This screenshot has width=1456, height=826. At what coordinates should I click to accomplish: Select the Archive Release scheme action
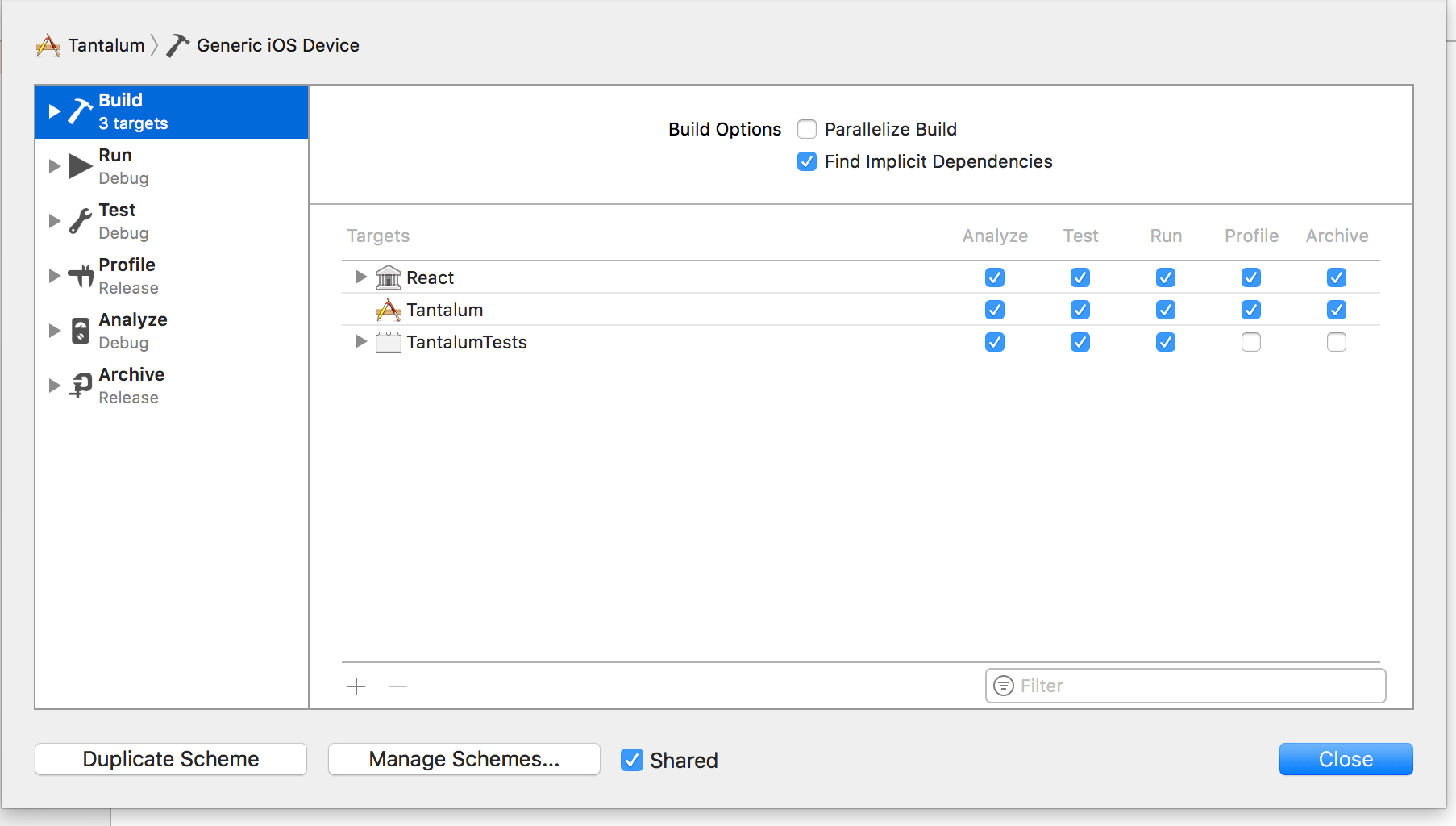(x=131, y=386)
